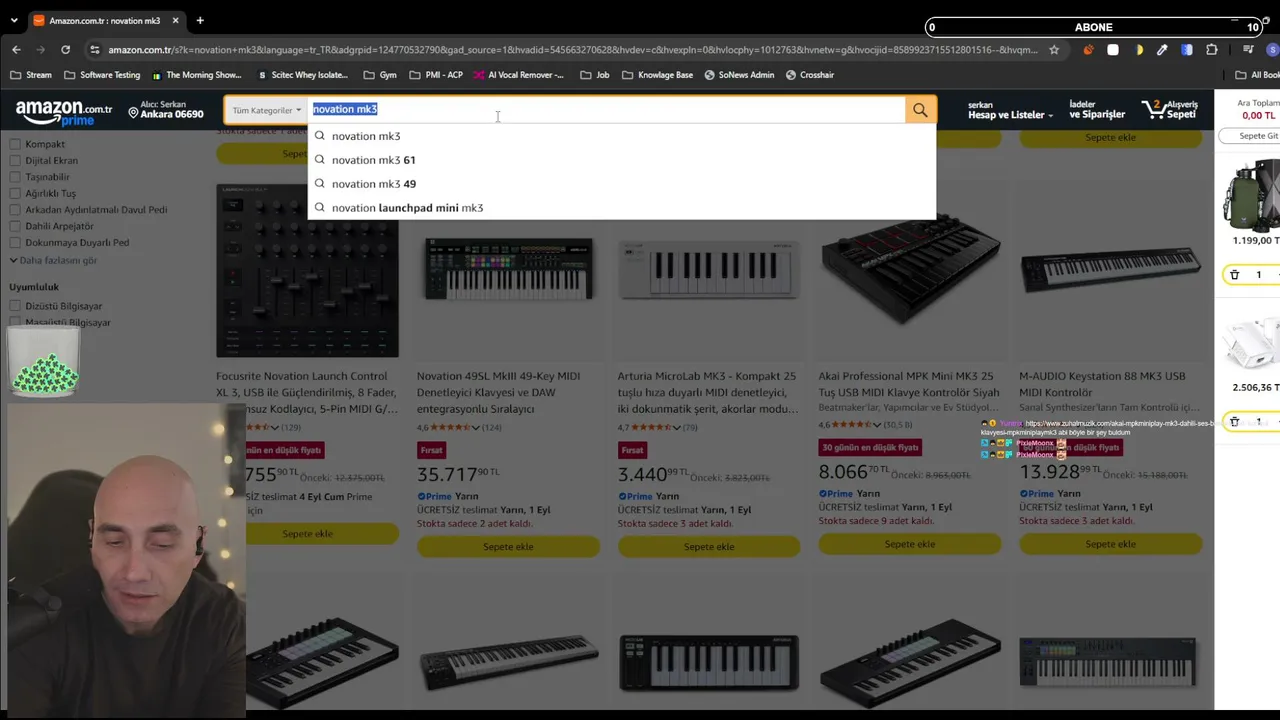The height and width of the screenshot is (720, 1280).
Task: Click the delivery location Ankara 06690
Action: point(166,109)
